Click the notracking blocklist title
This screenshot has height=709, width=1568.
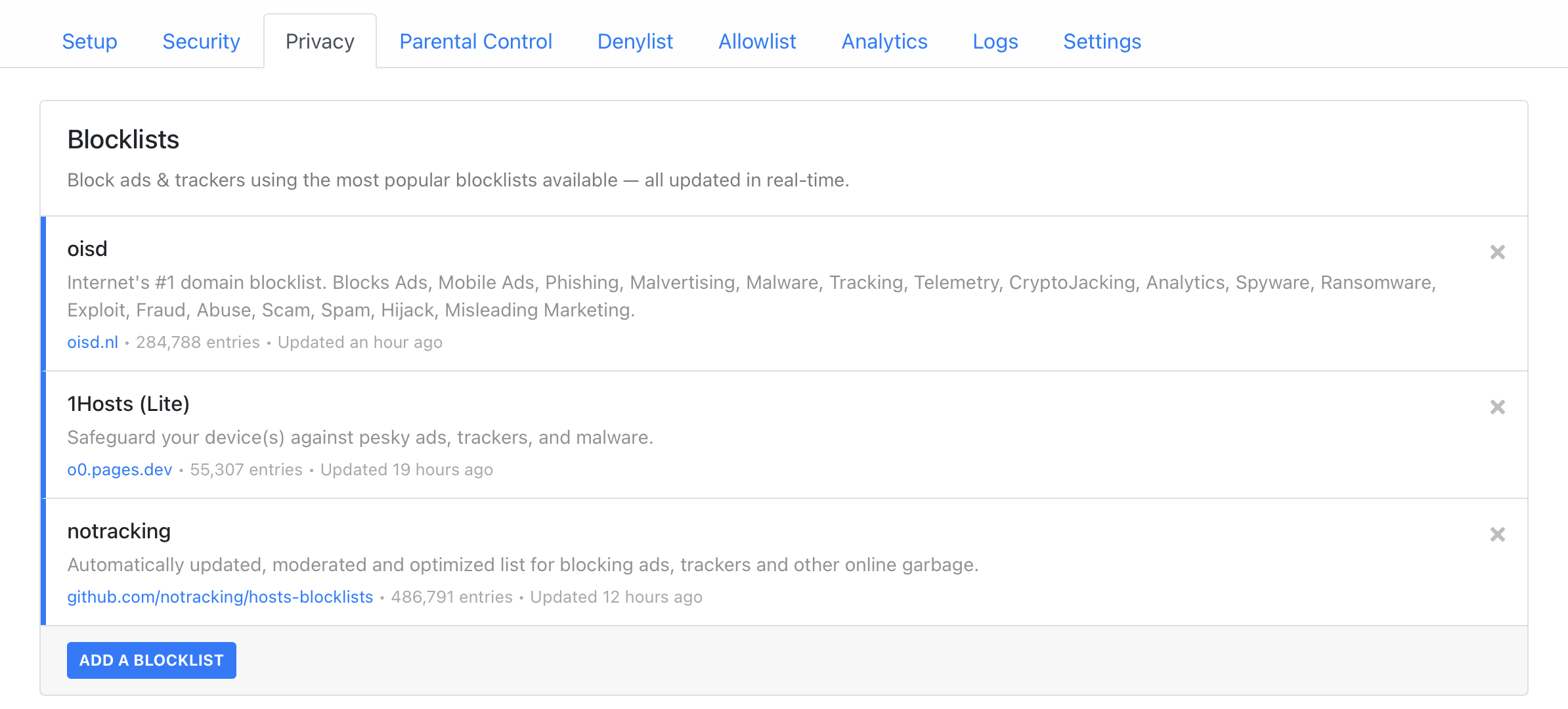pyautogui.click(x=119, y=531)
